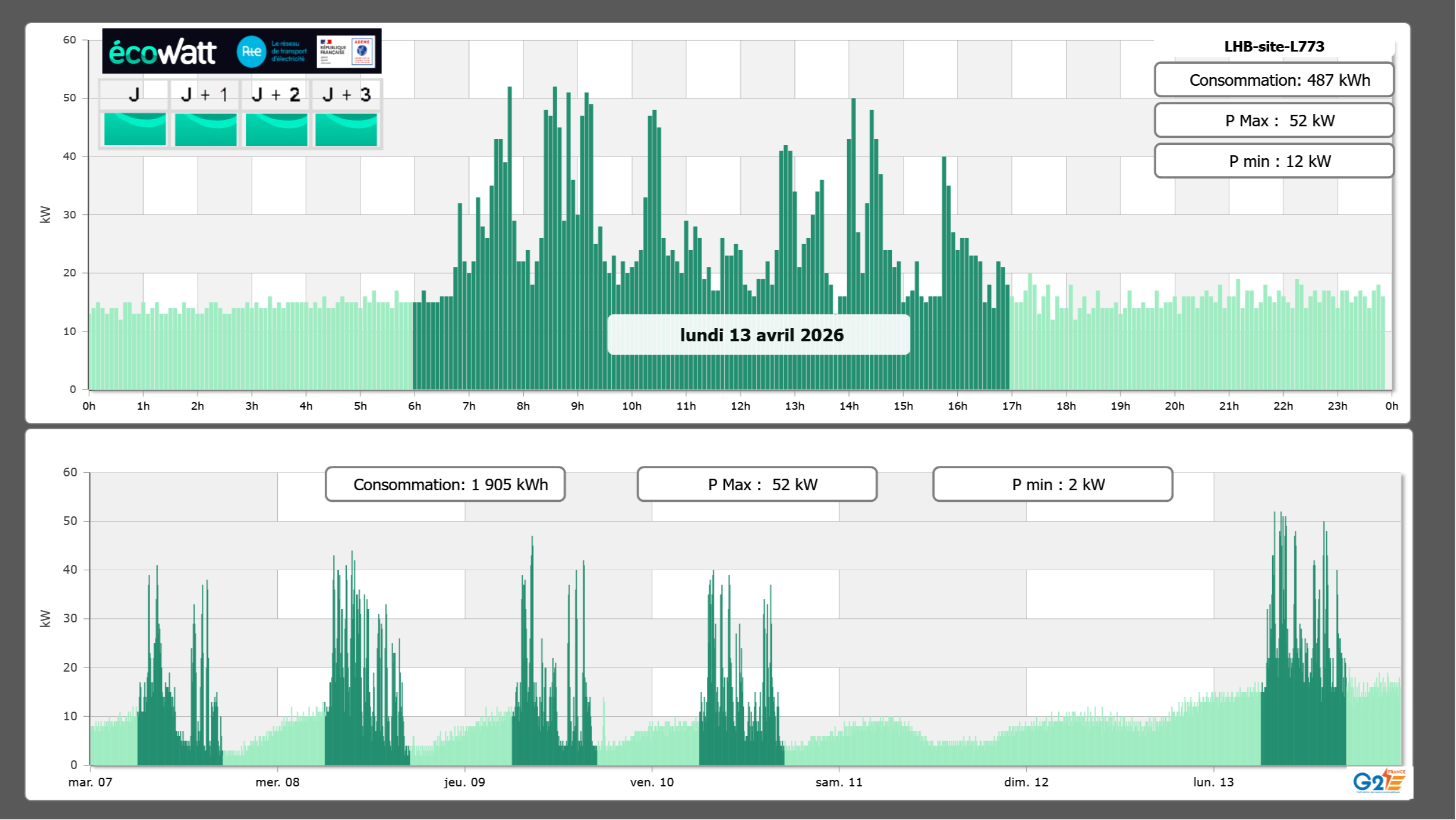Image resolution: width=1456 pixels, height=820 pixels.
Task: Click the République Française ADEME logo
Action: (346, 52)
